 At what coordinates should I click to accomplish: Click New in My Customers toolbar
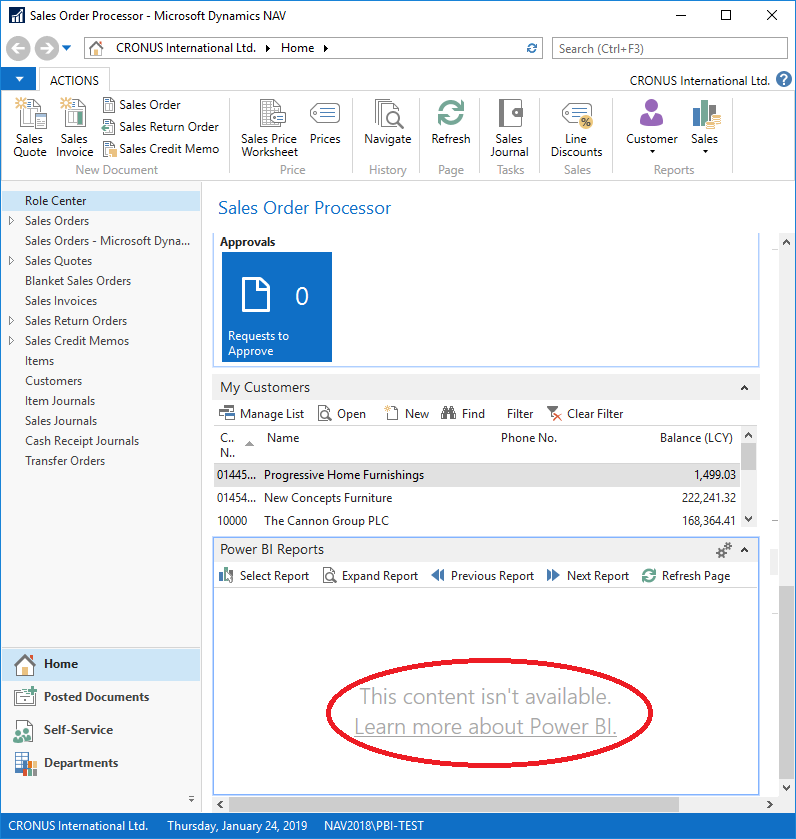pos(407,414)
